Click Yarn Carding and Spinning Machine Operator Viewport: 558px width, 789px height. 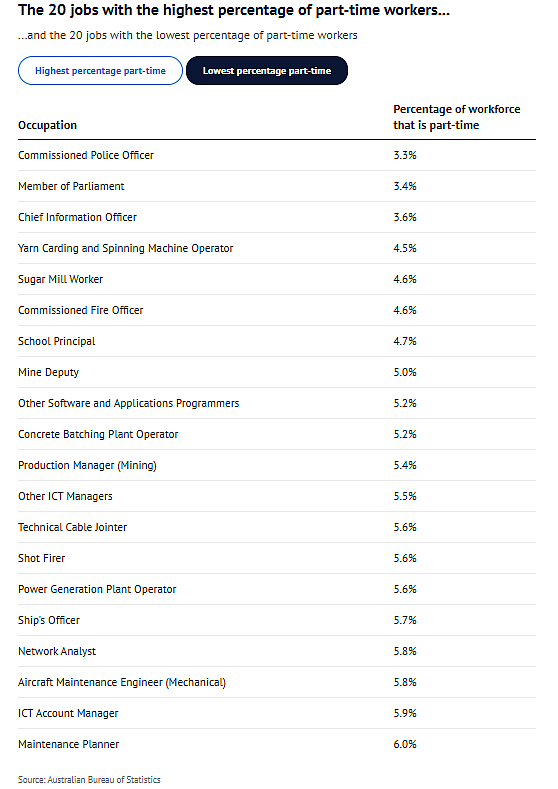coord(126,249)
